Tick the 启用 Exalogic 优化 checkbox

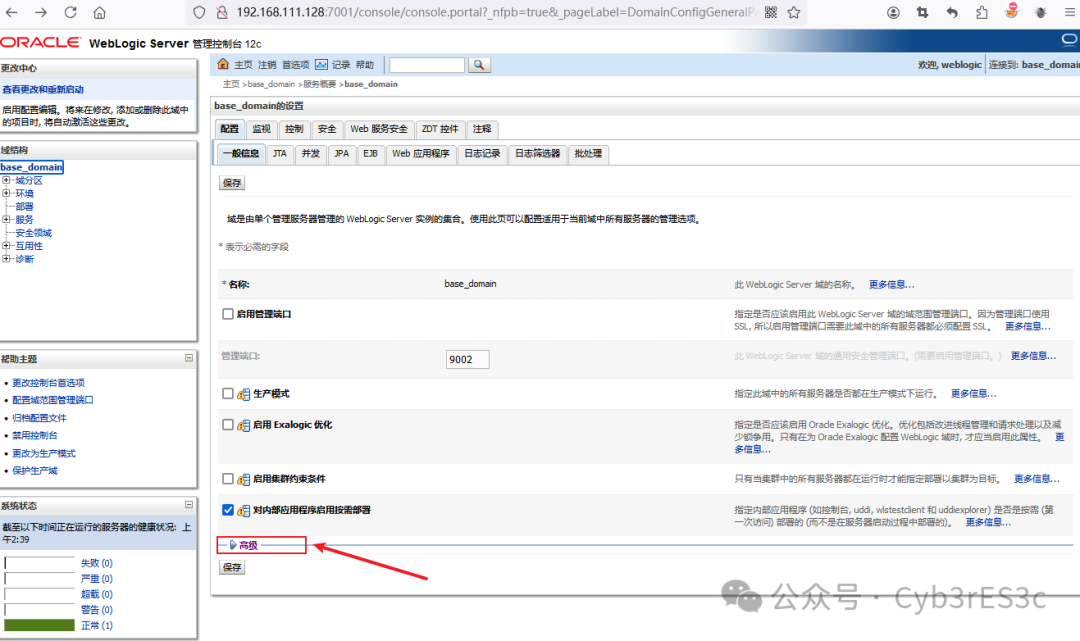coord(228,425)
